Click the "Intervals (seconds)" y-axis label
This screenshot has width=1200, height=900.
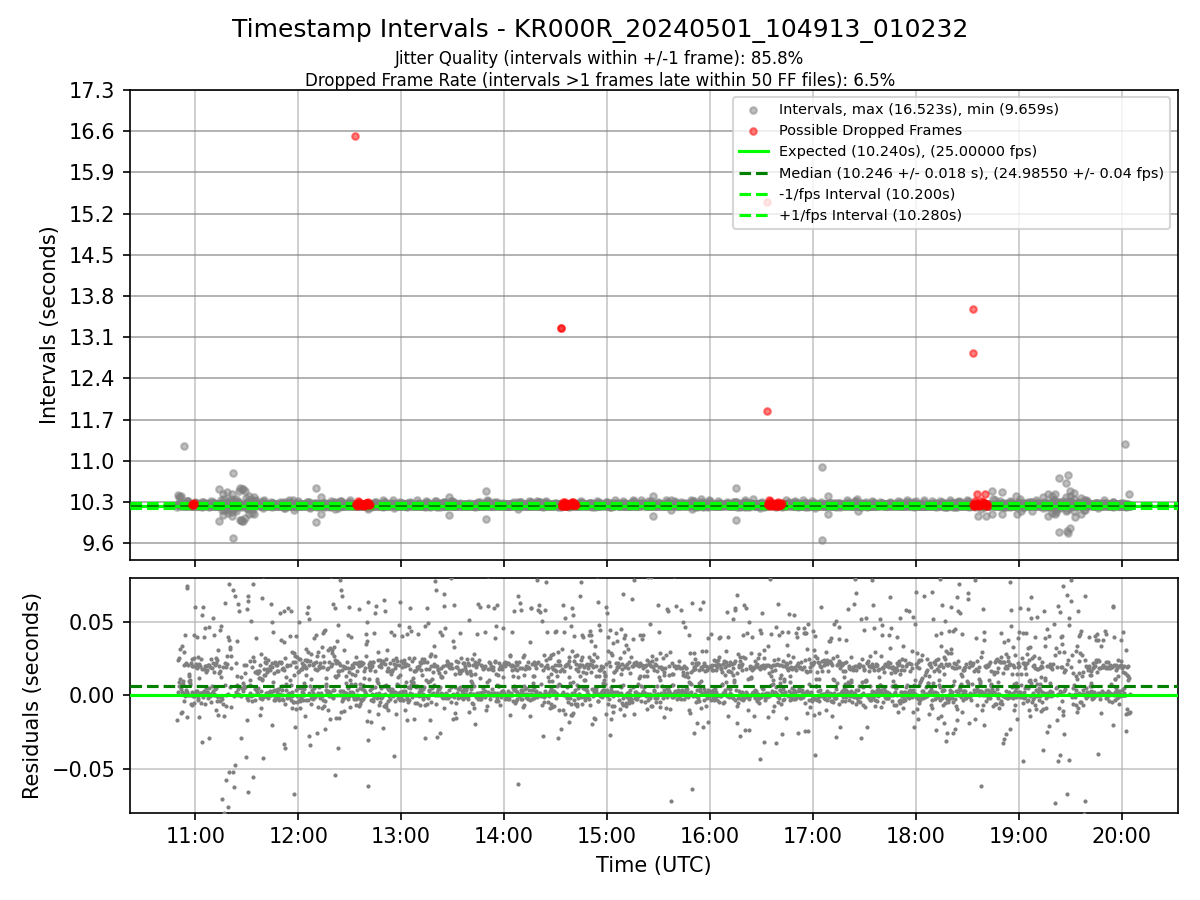pos(49,325)
